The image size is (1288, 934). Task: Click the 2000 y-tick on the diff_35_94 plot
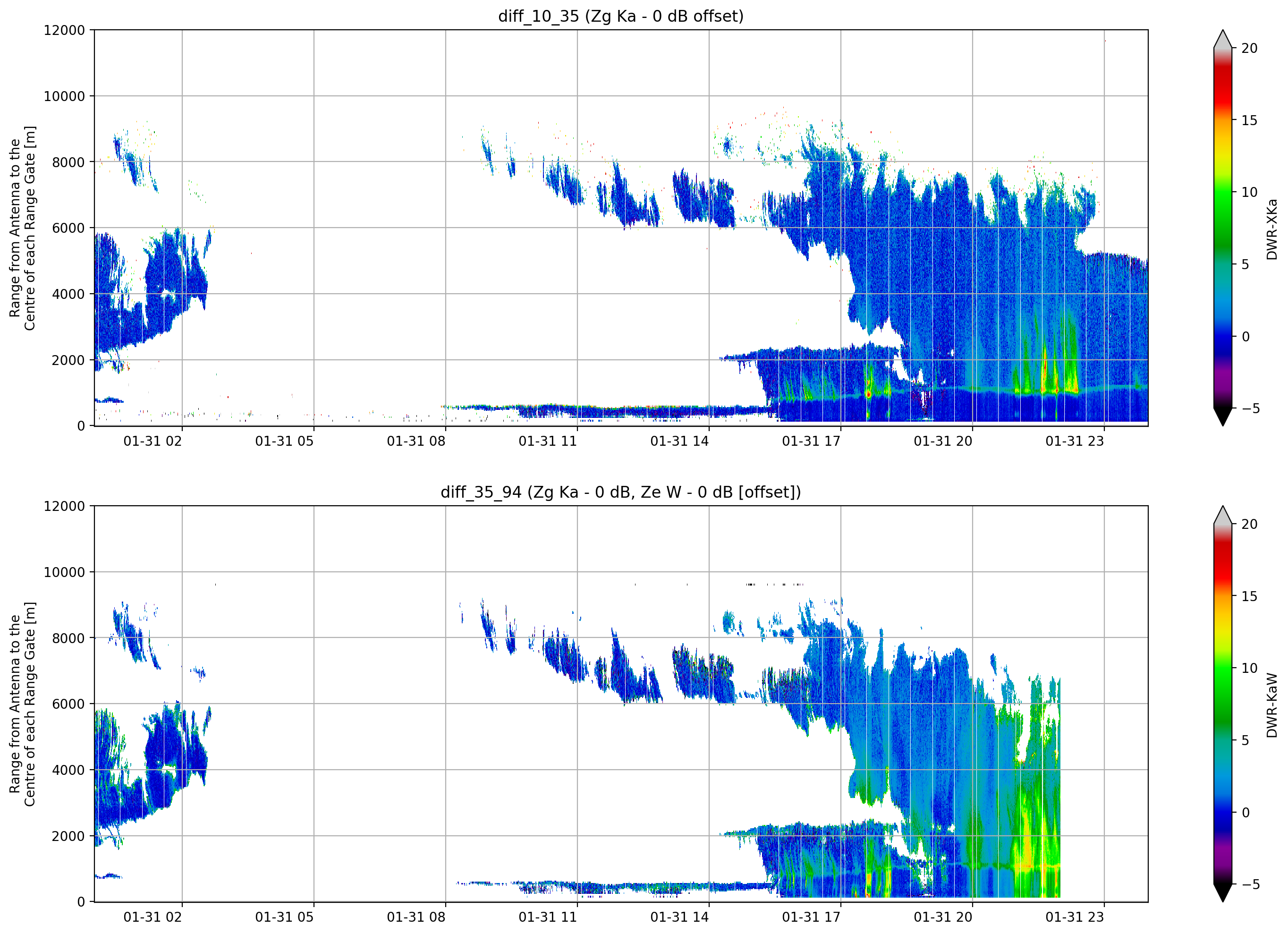point(68,836)
